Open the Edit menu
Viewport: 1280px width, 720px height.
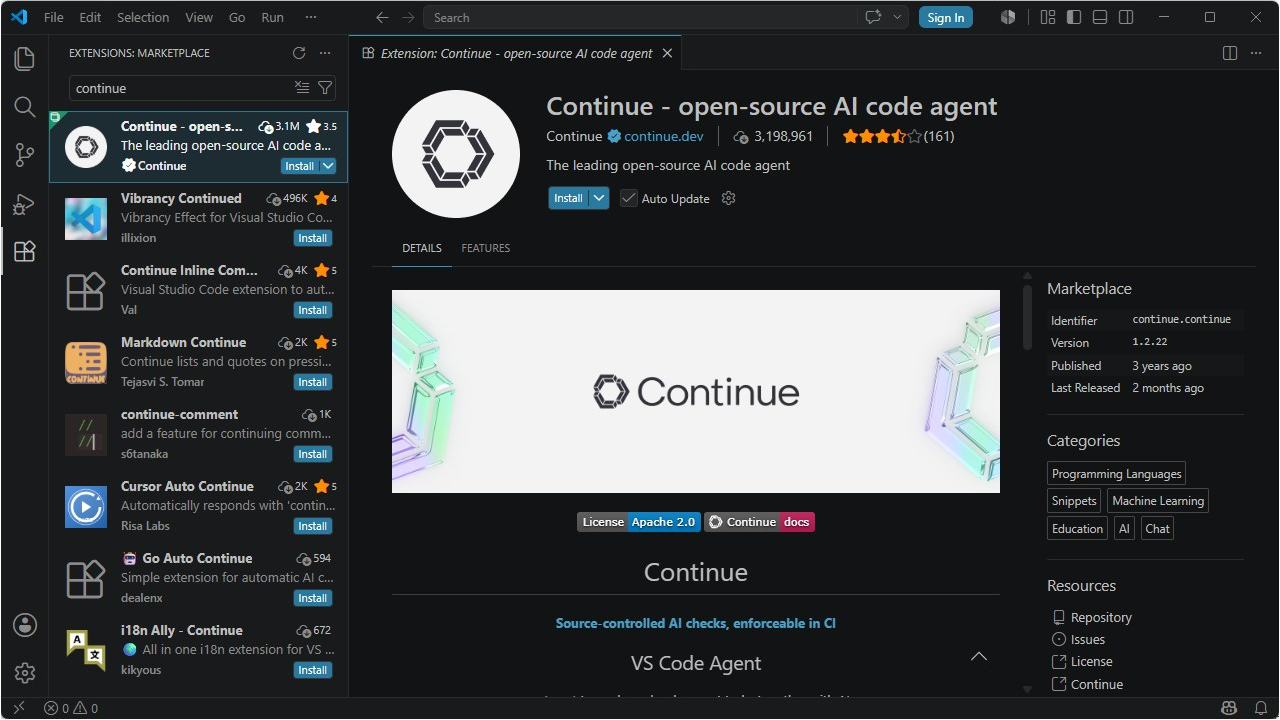[x=90, y=17]
